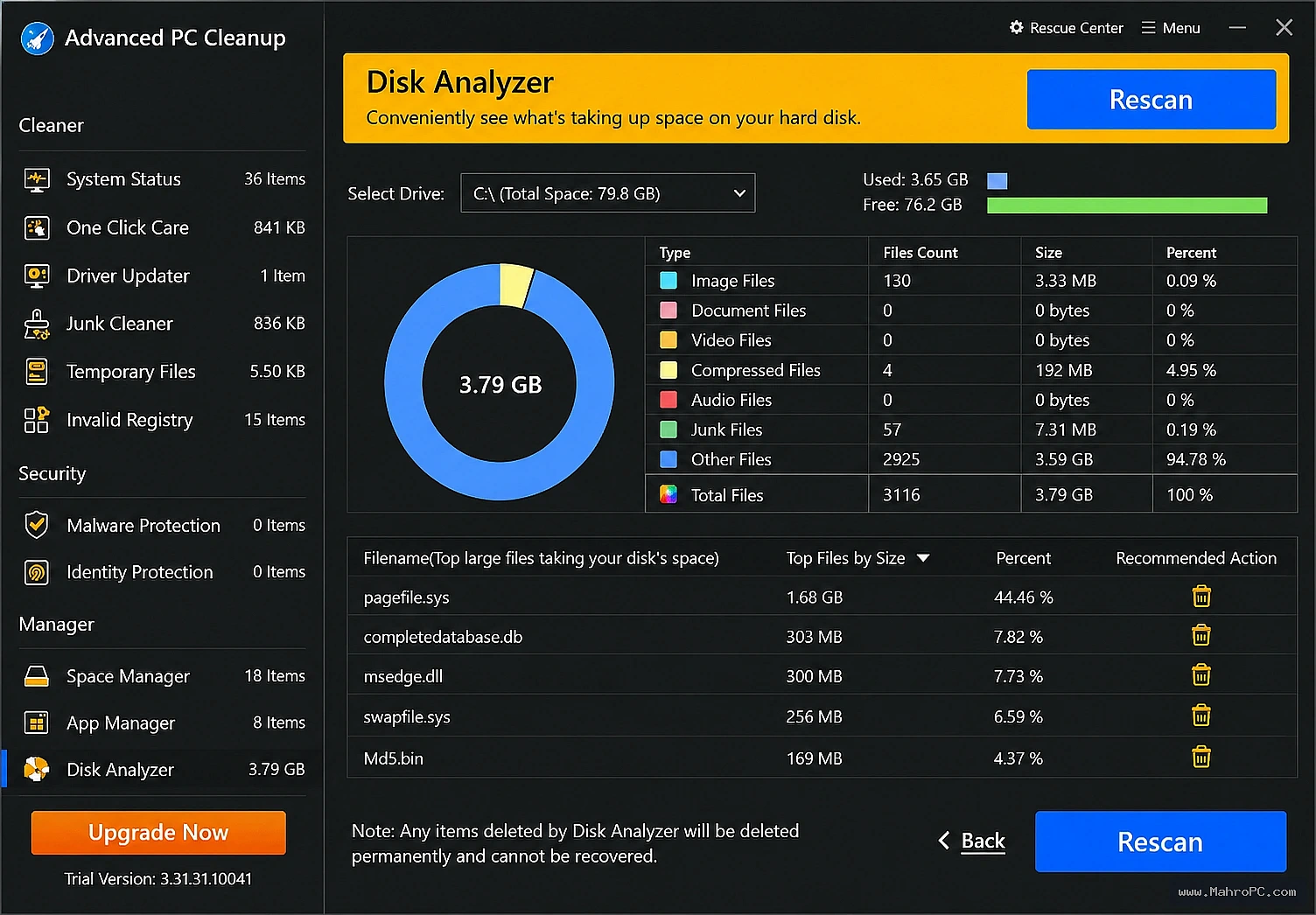
Task: Click the bottom Rescan button
Action: [x=1160, y=842]
